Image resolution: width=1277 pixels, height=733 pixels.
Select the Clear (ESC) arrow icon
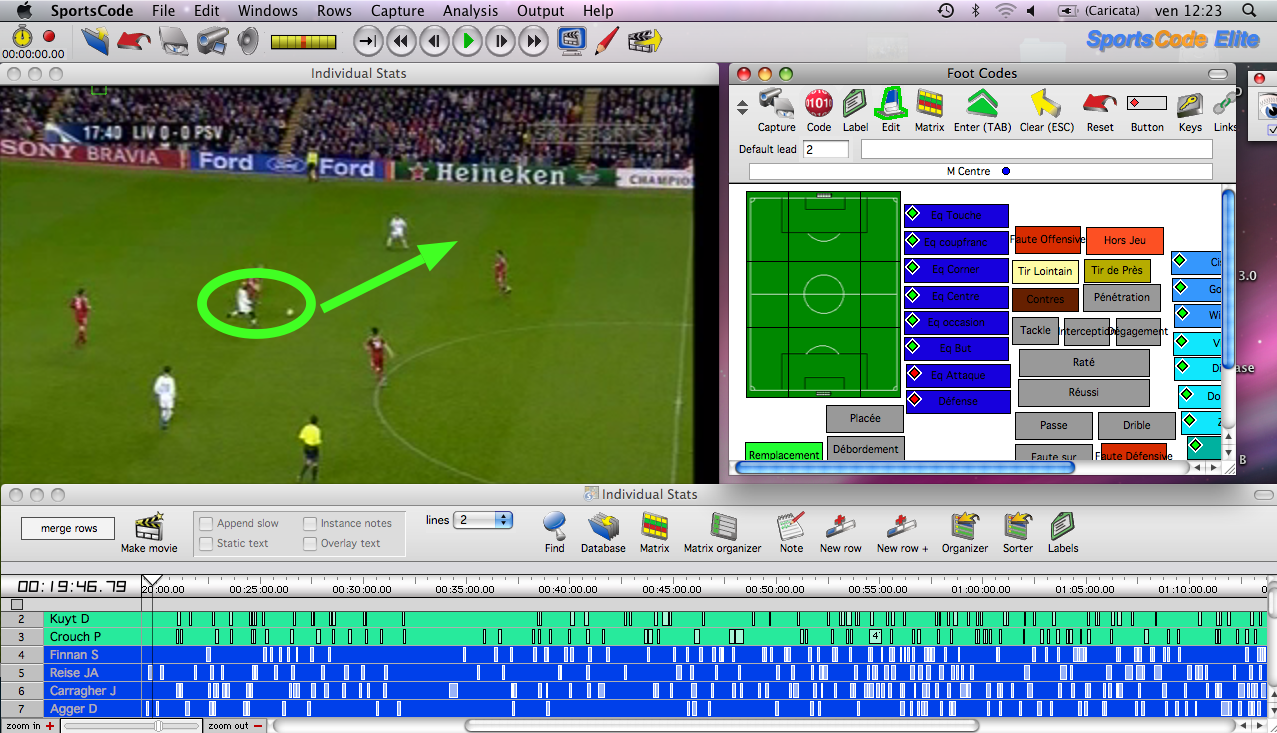coord(1045,103)
